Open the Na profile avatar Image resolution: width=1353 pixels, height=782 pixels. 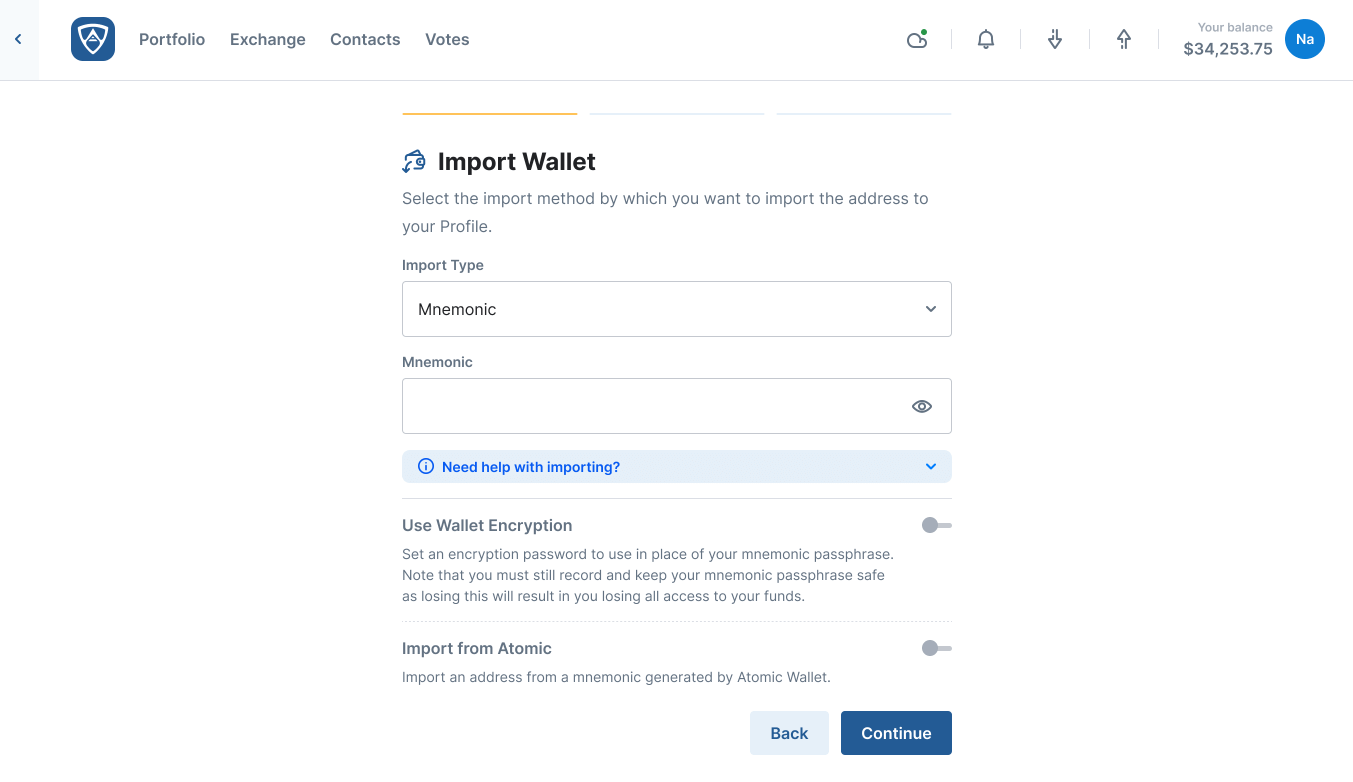click(1304, 39)
